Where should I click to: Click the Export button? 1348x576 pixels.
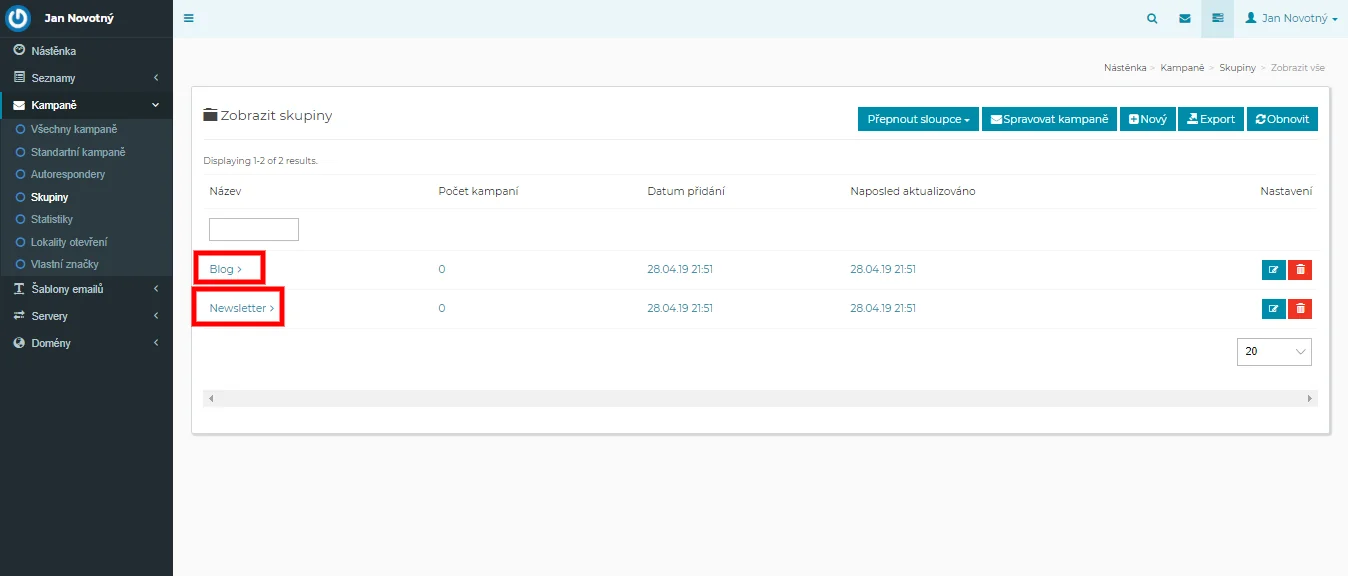coord(1210,119)
